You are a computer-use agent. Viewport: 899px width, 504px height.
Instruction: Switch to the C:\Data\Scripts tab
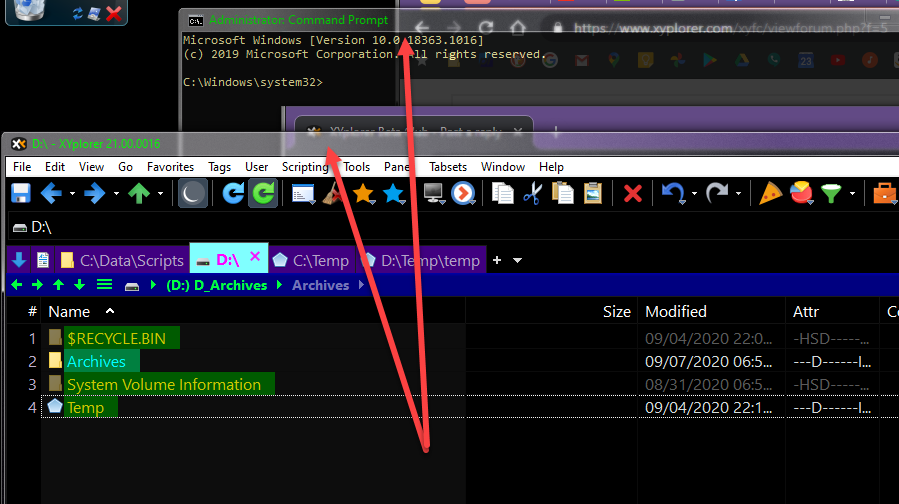[122, 260]
